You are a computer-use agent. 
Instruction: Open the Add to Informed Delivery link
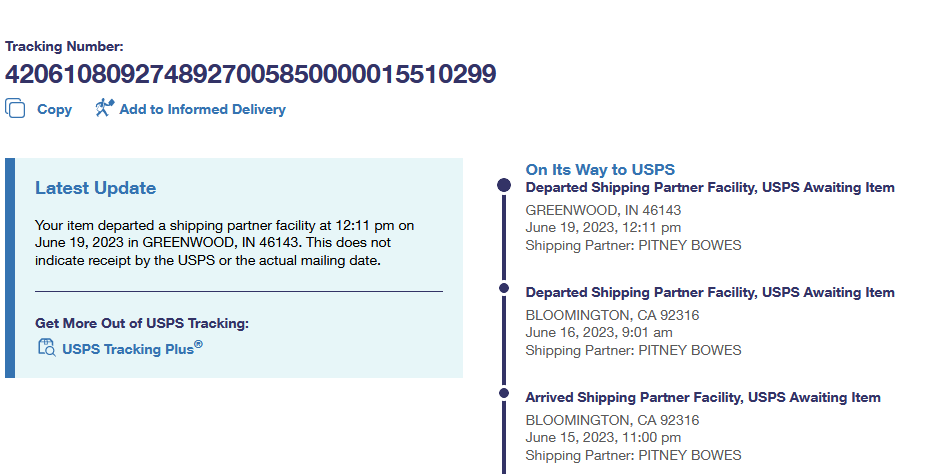point(202,110)
